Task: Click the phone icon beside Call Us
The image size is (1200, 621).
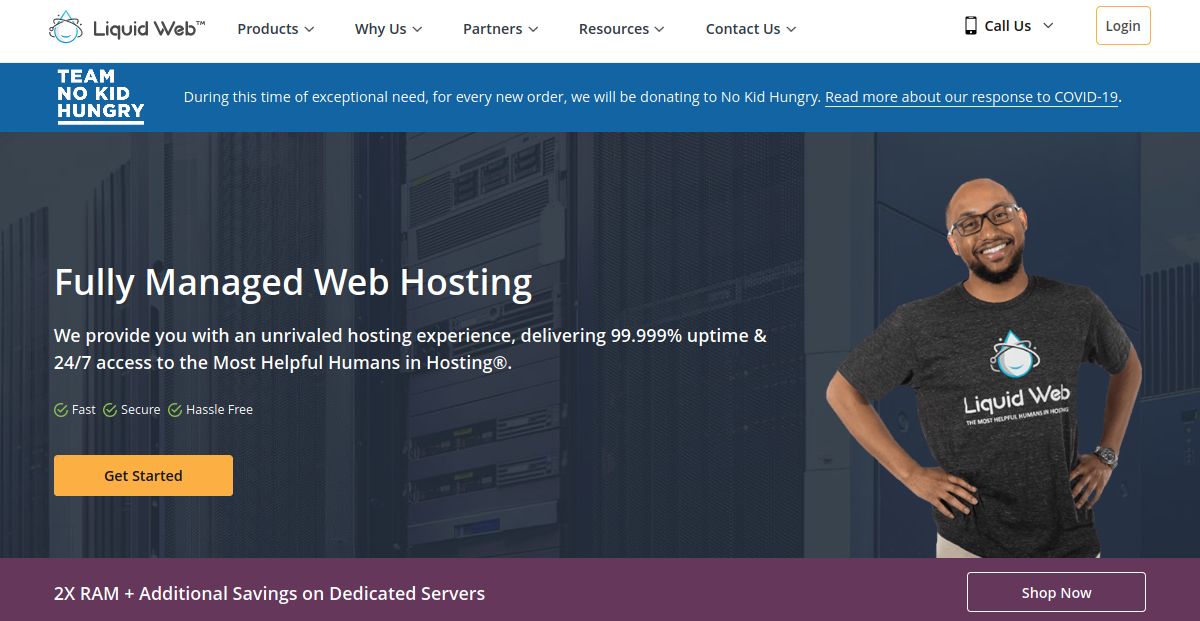Action: click(970, 26)
